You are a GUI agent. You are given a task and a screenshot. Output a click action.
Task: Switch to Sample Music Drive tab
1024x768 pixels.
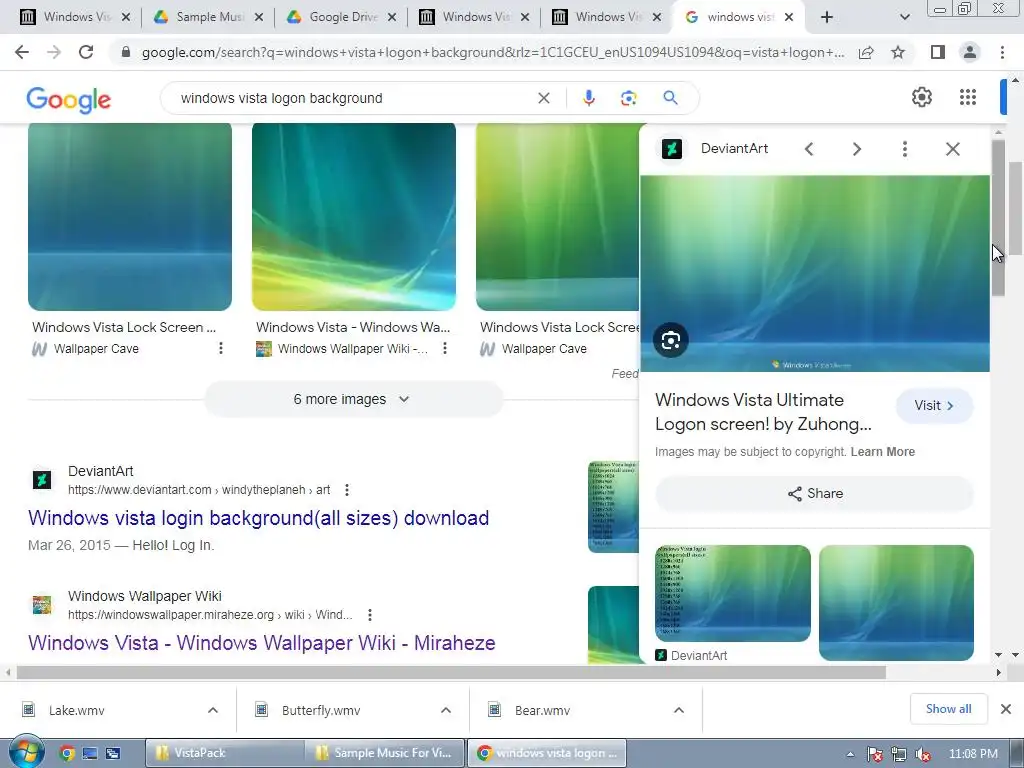pyautogui.click(x=208, y=17)
